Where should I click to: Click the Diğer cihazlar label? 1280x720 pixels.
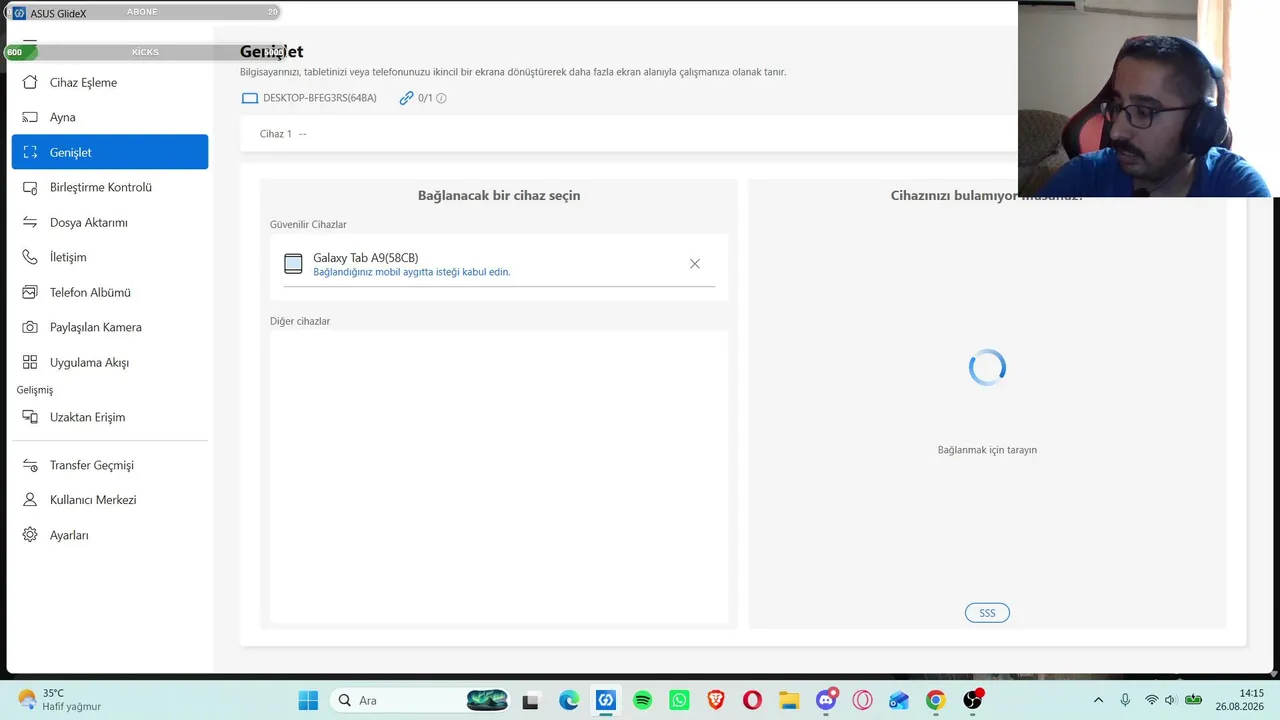coord(300,321)
